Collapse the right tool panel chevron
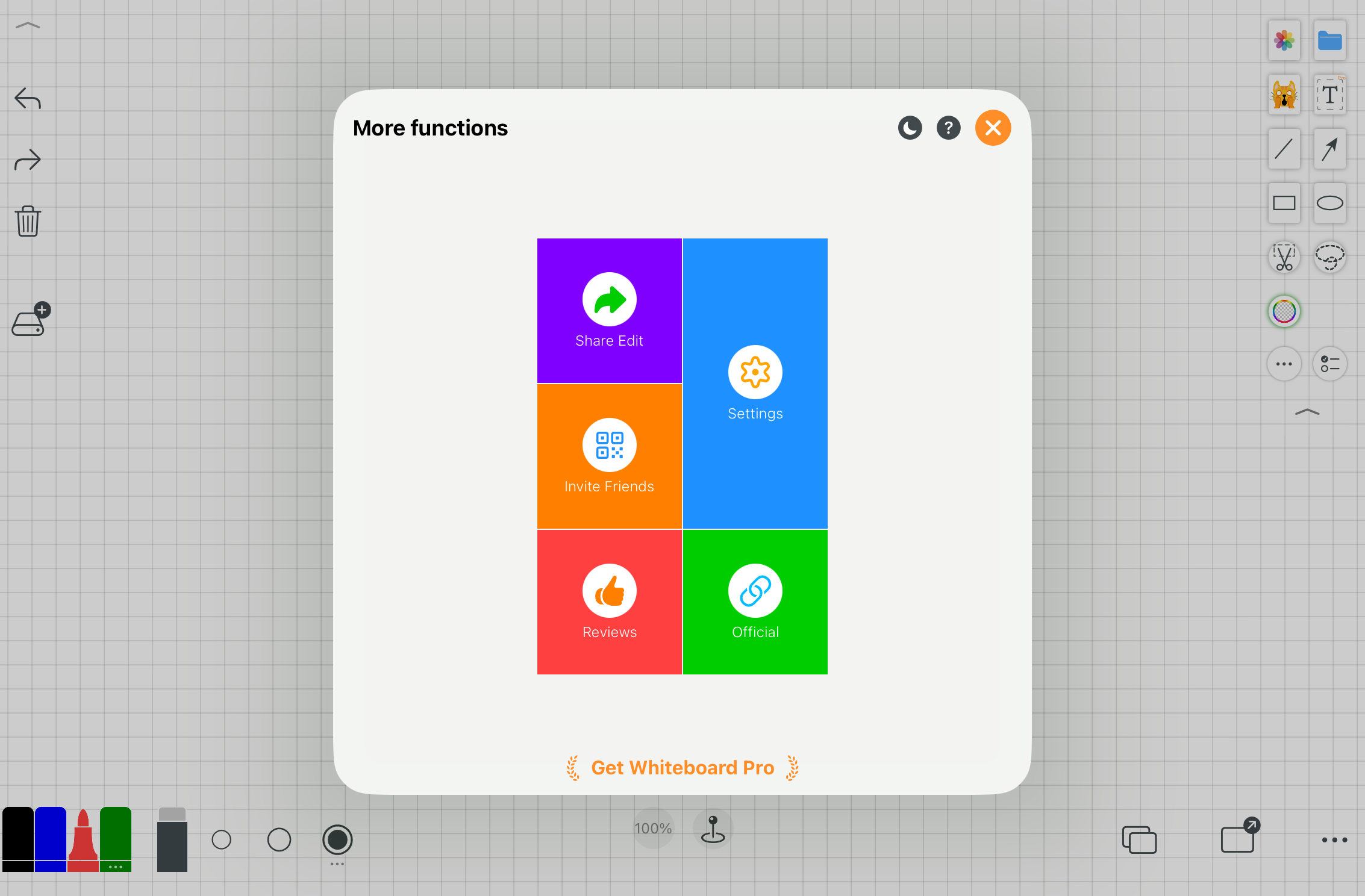1365x896 pixels. (1307, 412)
